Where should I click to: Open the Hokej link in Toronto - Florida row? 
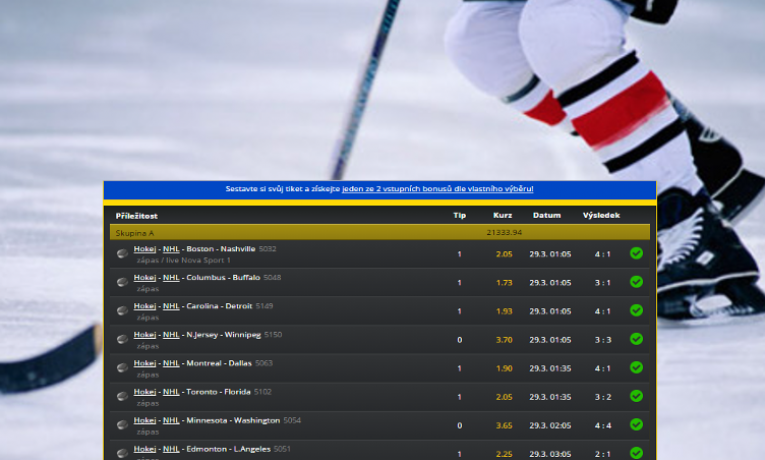point(146,392)
